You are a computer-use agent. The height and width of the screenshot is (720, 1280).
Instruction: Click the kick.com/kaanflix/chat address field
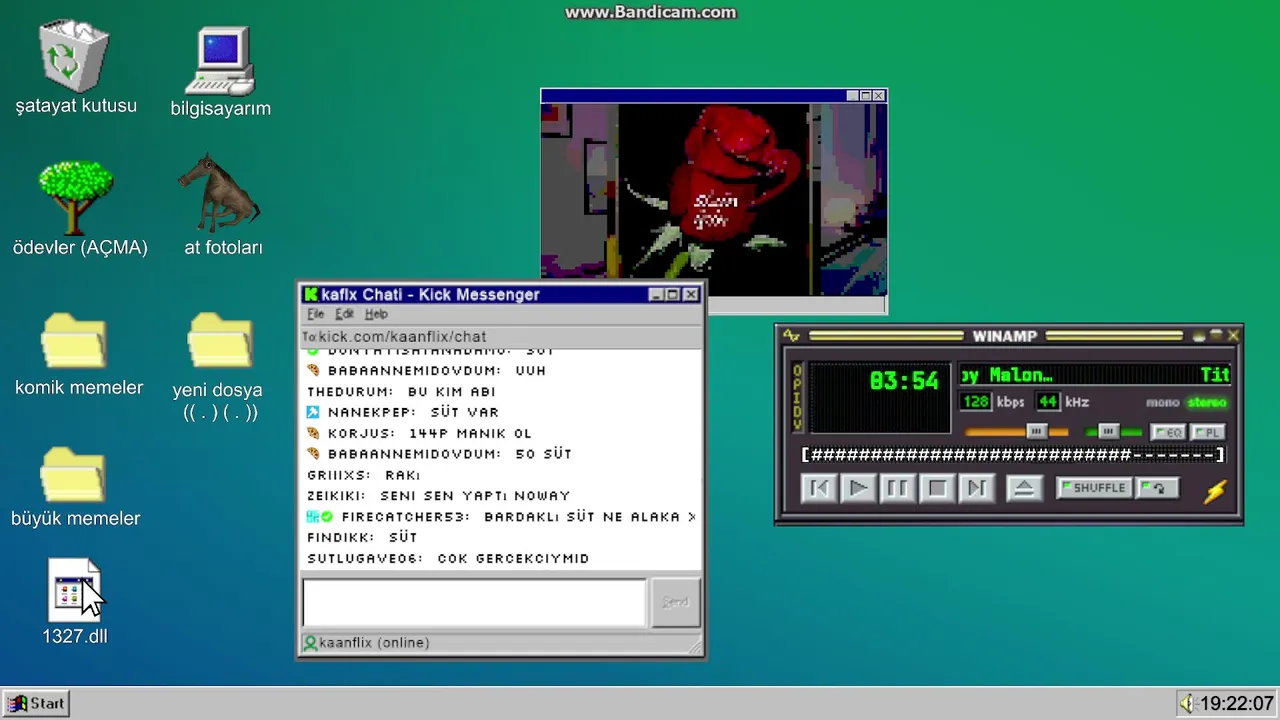(501, 337)
